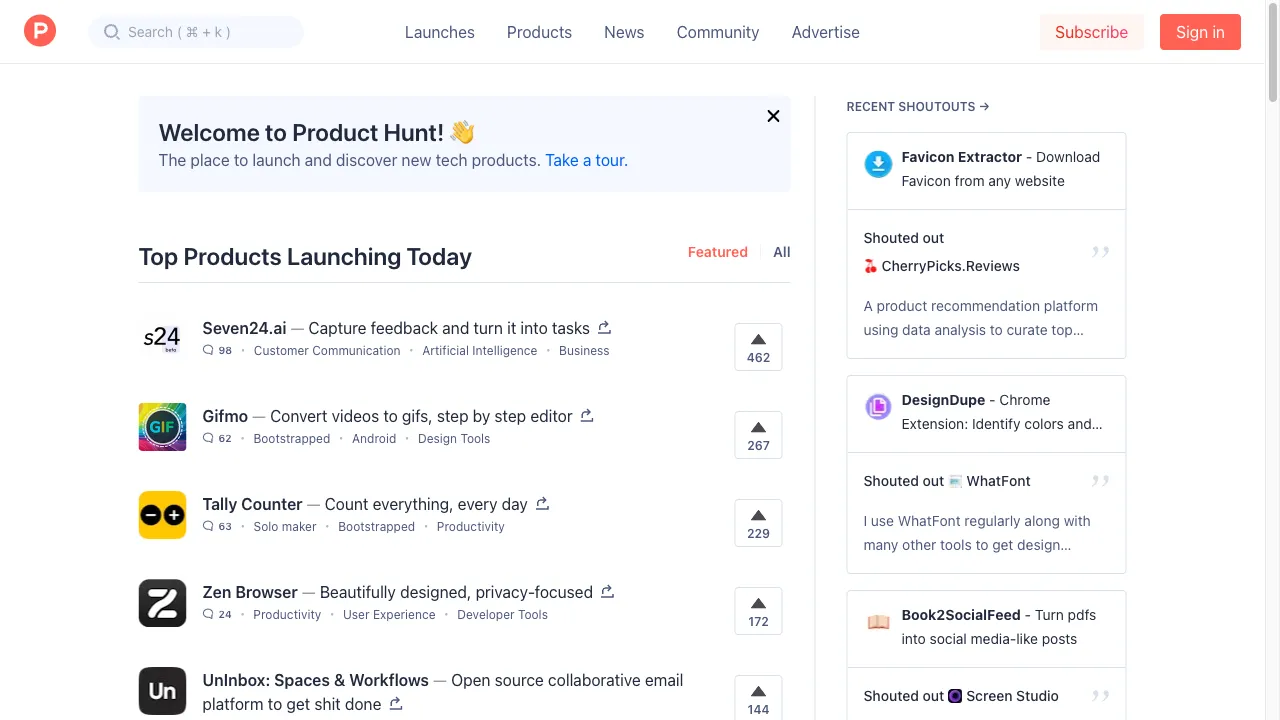The width and height of the screenshot is (1280, 720).
Task: Open the Business topic tag
Action: [x=584, y=351]
